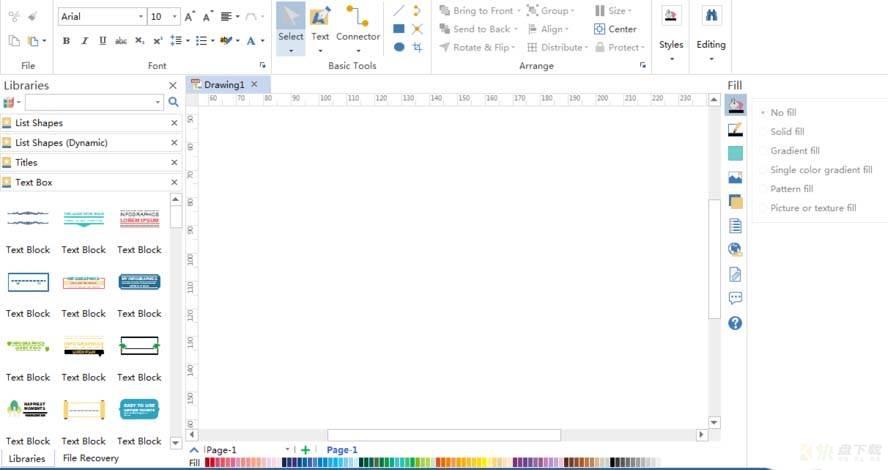888x470 pixels.
Task: Select Single color gradient fill option
Action: click(821, 170)
